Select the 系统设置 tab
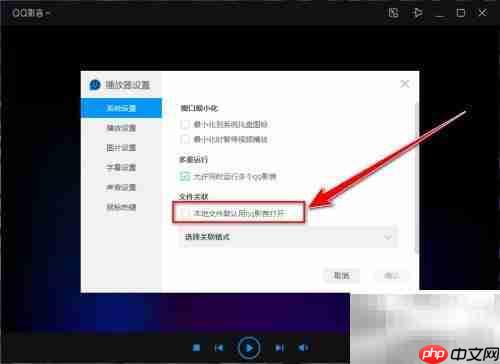500x364 pixels. point(121,108)
